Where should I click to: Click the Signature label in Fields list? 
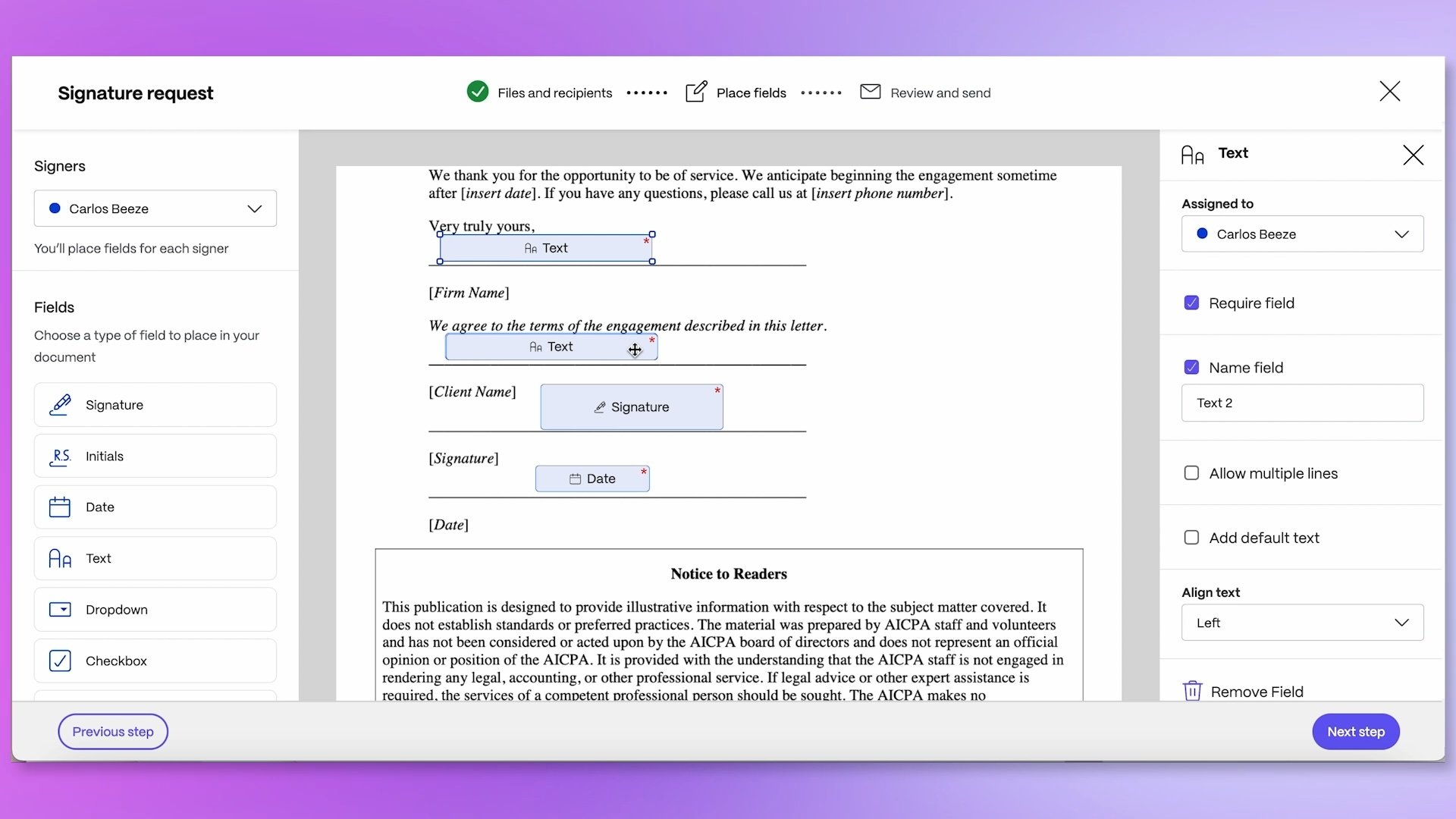[115, 405]
